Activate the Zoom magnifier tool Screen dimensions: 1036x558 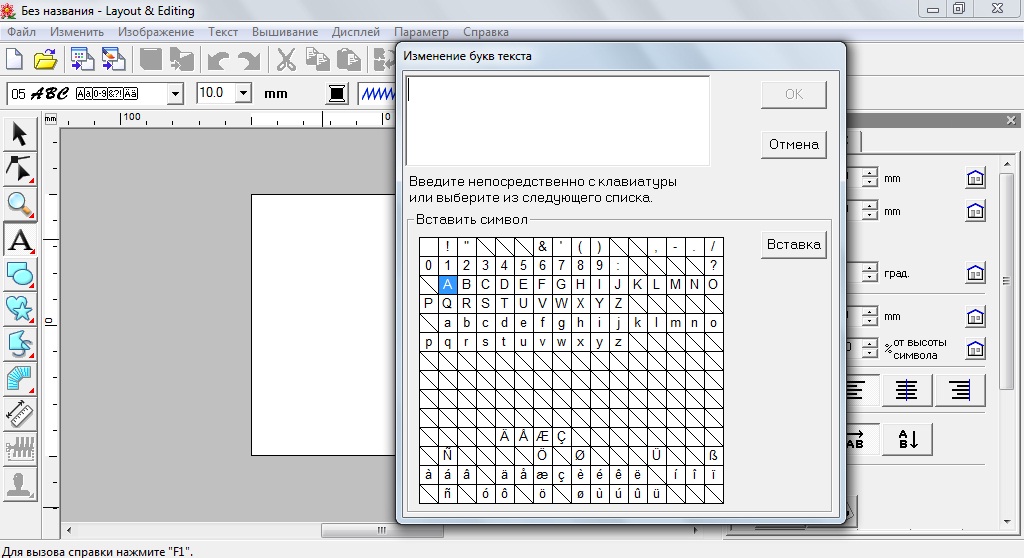[x=20, y=204]
